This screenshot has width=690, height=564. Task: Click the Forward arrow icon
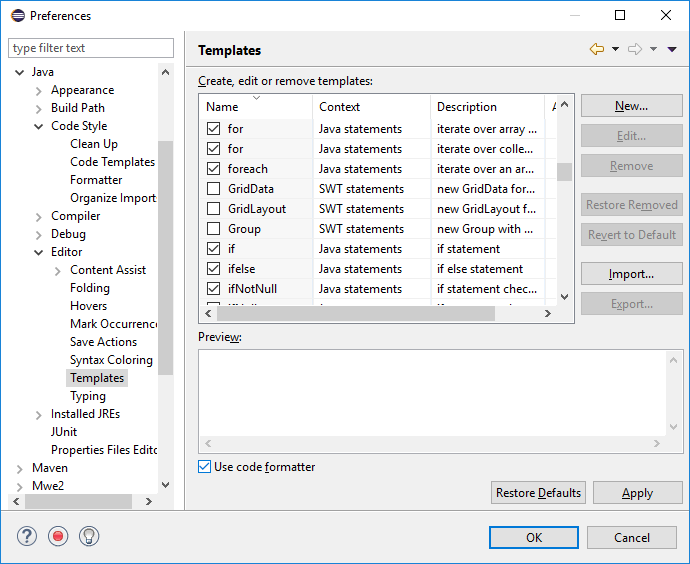click(x=635, y=49)
